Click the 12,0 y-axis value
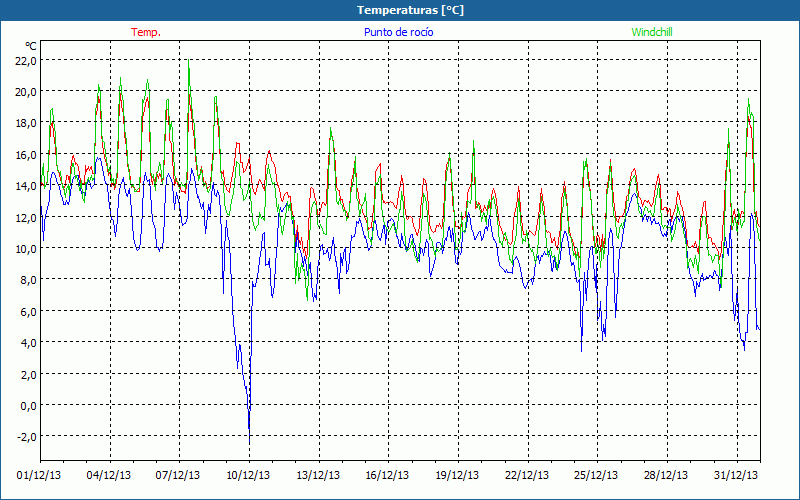Viewport: 800px width, 500px height. (26, 218)
